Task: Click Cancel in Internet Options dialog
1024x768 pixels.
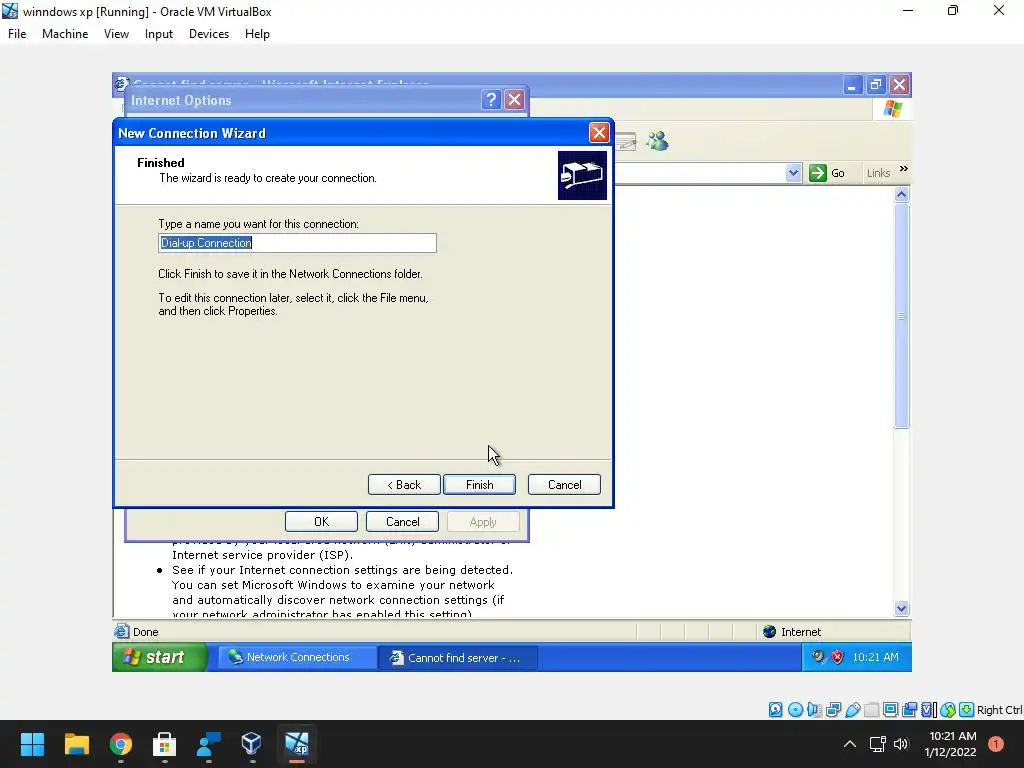Action: (x=402, y=522)
